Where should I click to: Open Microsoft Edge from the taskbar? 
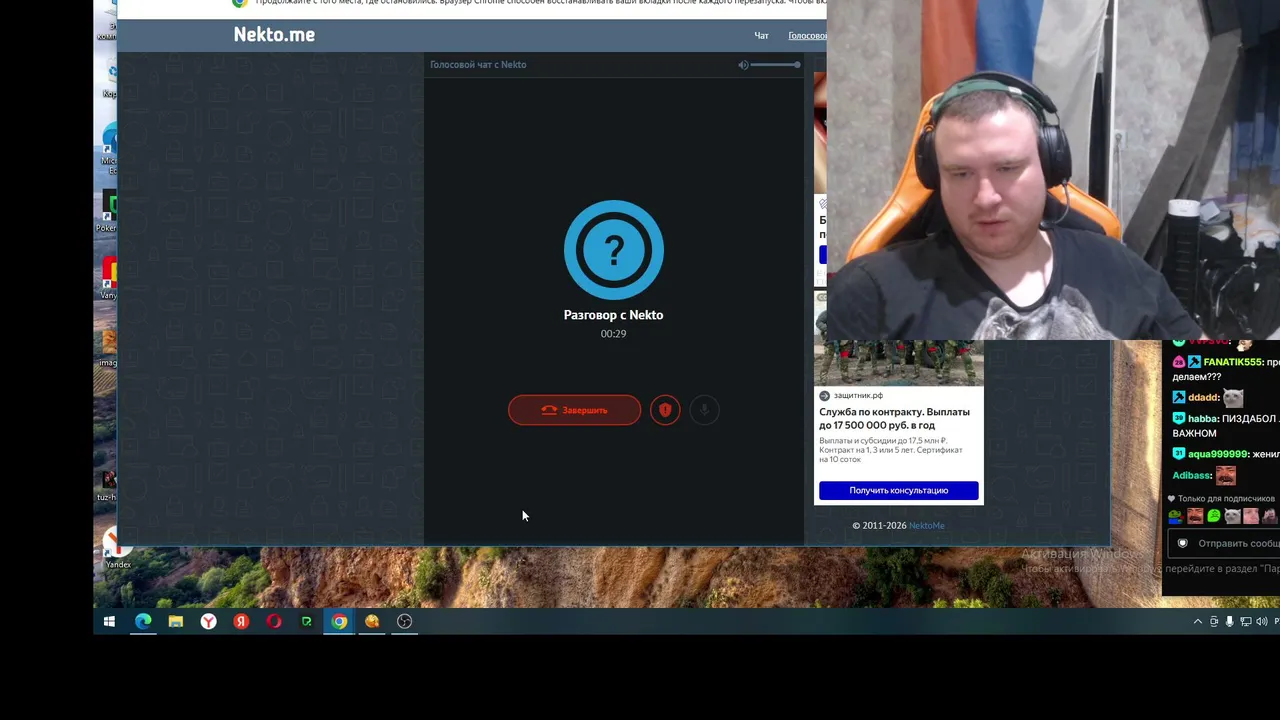(143, 622)
